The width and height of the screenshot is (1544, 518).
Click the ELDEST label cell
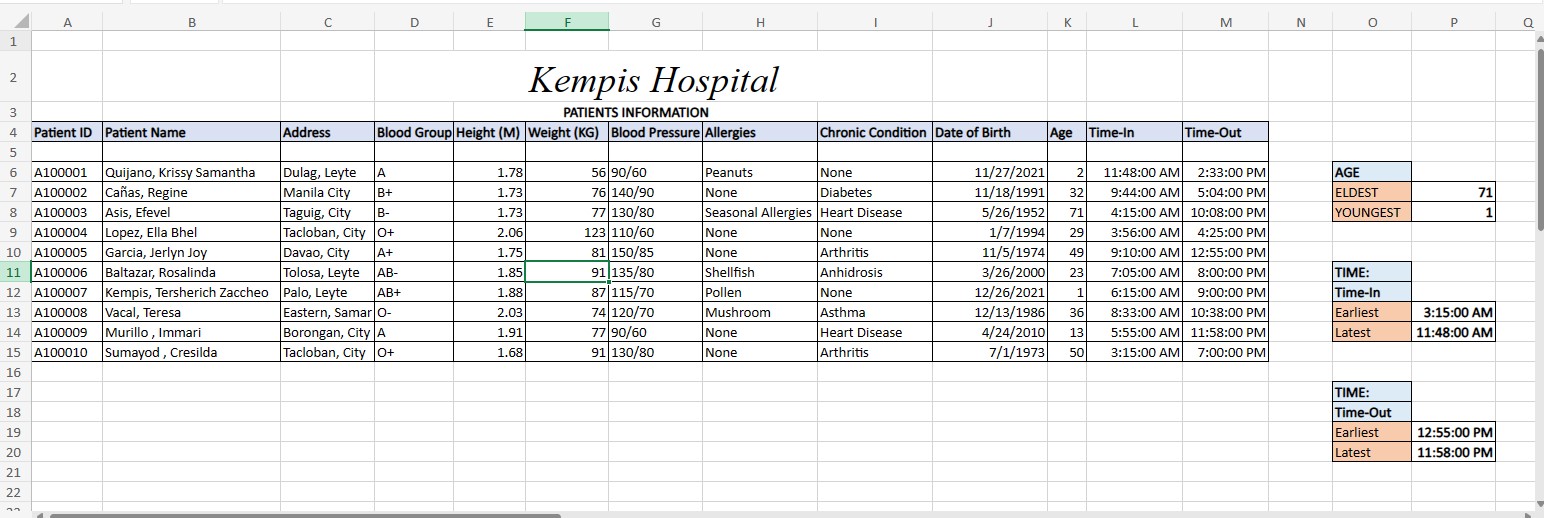(1372, 192)
